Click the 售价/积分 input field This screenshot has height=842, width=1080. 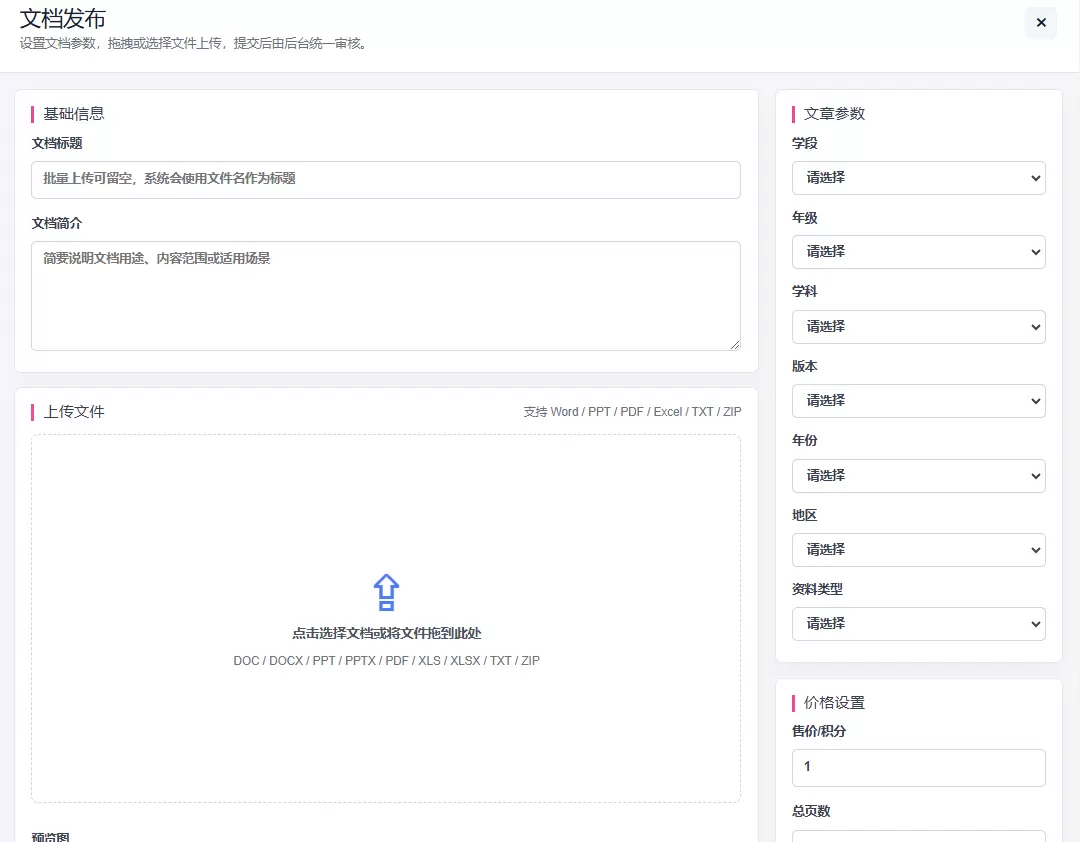918,768
